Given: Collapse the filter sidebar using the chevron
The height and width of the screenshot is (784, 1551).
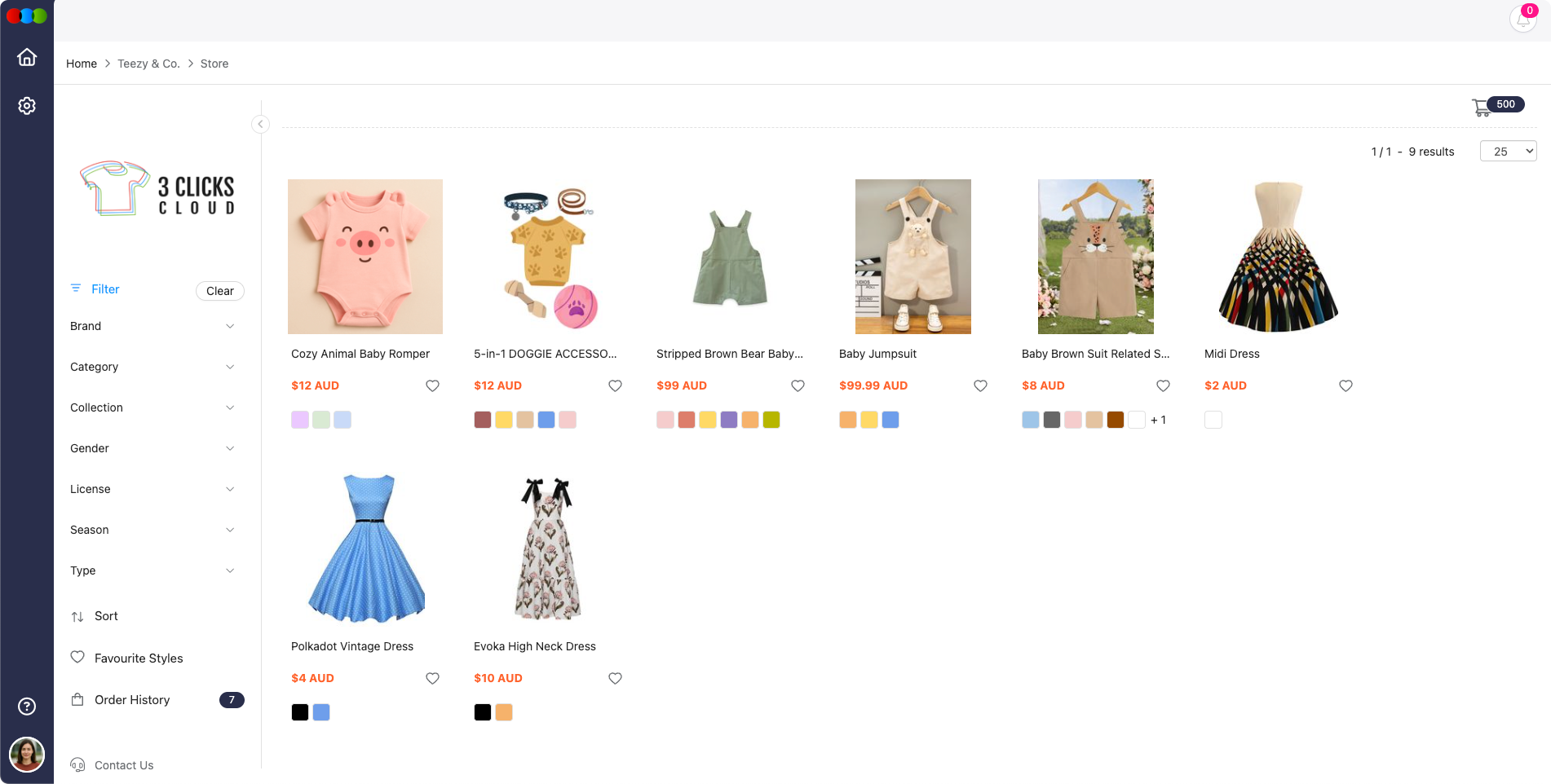Looking at the screenshot, I should click(x=260, y=124).
